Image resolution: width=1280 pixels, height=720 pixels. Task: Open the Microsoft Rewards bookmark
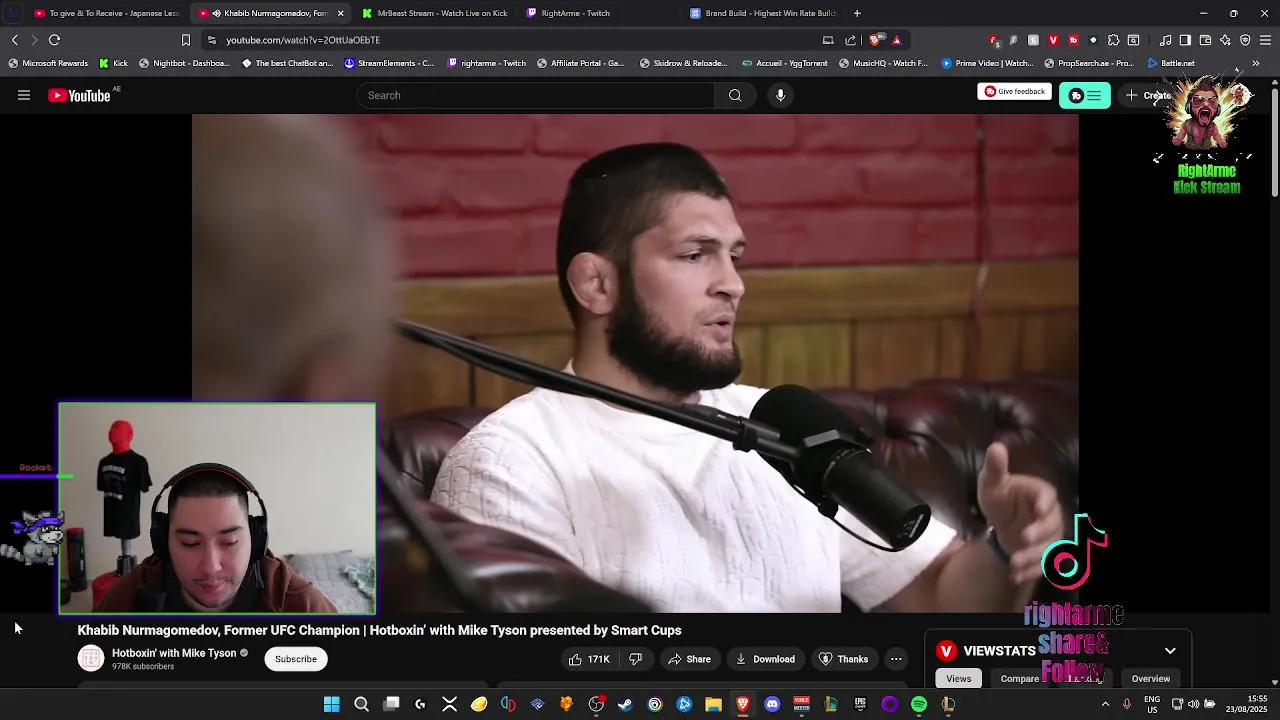tap(48, 63)
